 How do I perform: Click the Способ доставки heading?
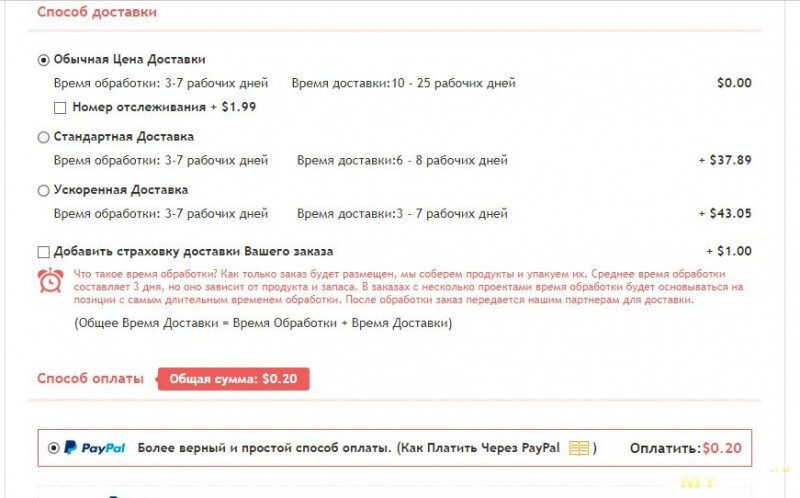click(x=97, y=12)
